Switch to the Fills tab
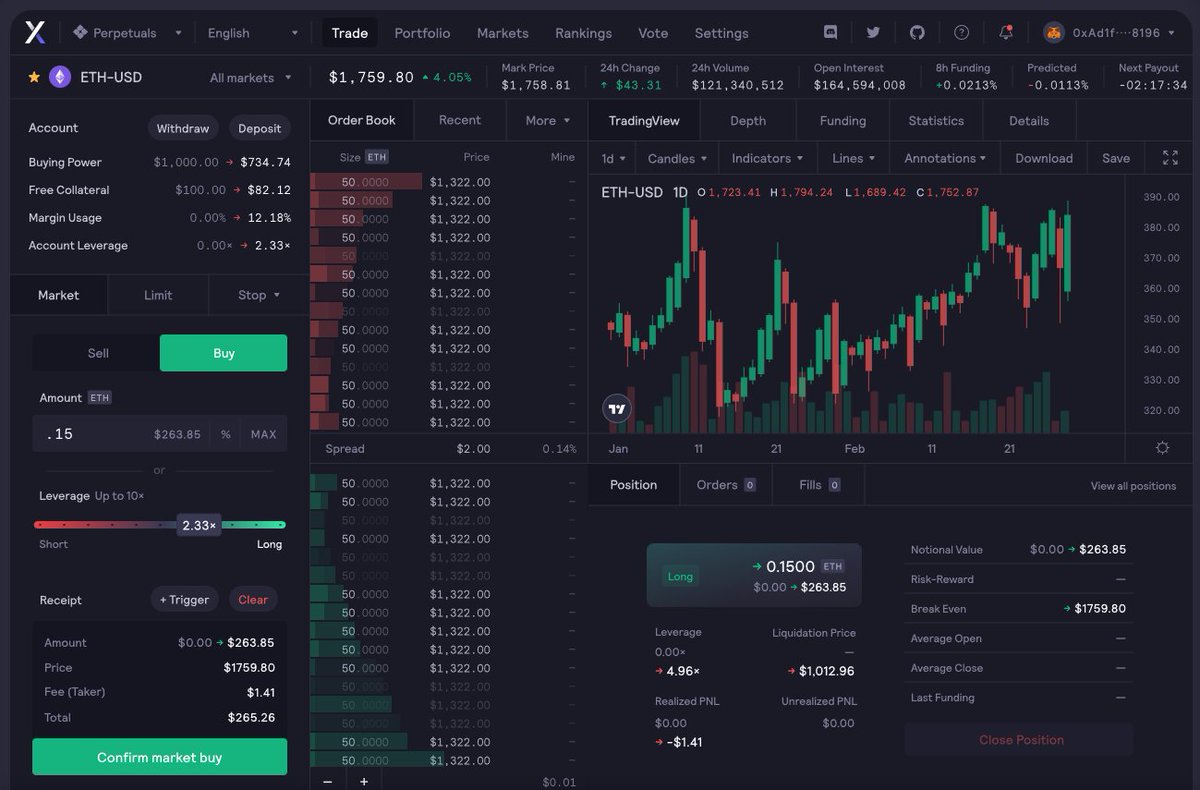Image resolution: width=1200 pixels, height=790 pixels. click(x=819, y=485)
